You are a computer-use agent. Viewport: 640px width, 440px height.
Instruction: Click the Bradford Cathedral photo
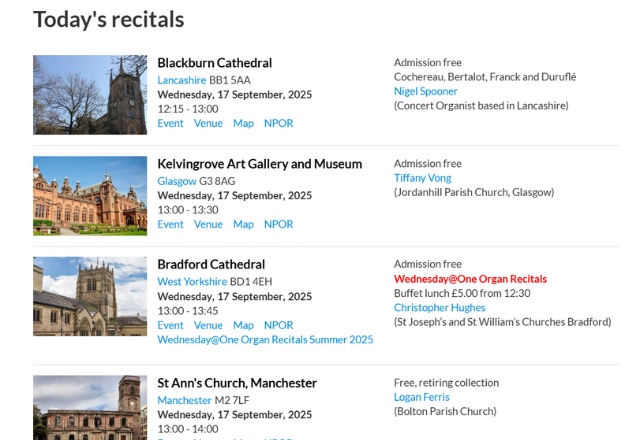tap(90, 296)
